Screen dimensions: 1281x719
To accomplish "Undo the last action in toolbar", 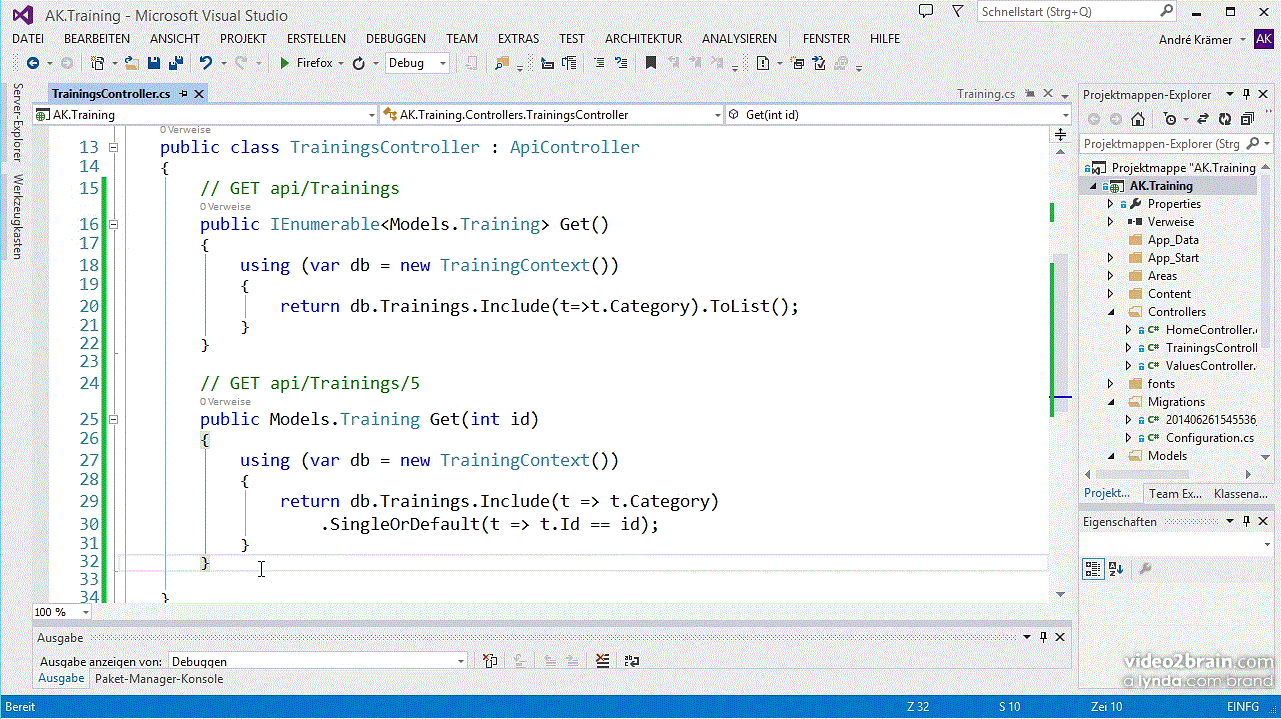I will (205, 63).
